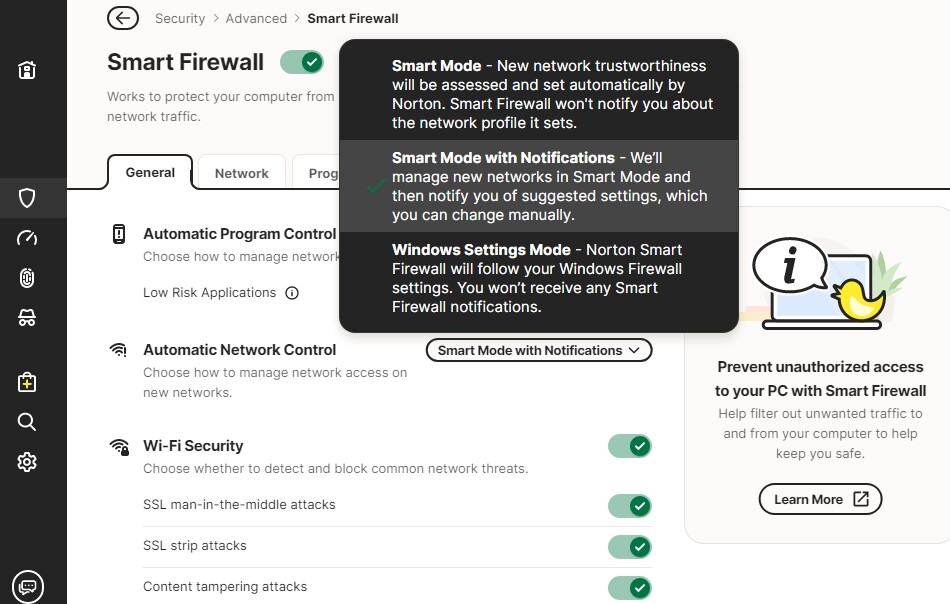Screen dimensions: 950x604
Task: Click the Low Risk Applications info icon
Action: [292, 293]
